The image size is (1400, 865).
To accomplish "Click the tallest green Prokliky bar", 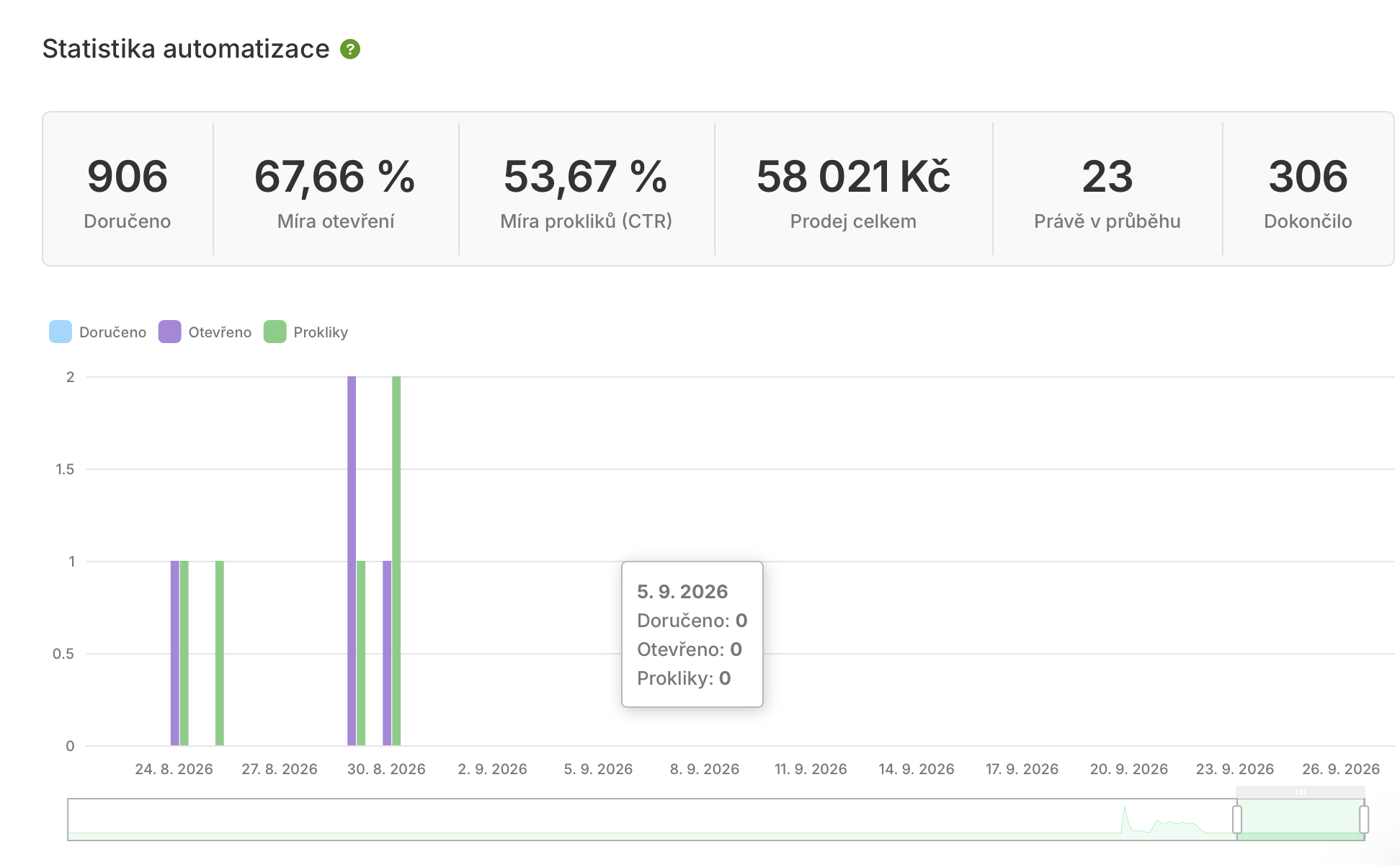I will click(396, 561).
